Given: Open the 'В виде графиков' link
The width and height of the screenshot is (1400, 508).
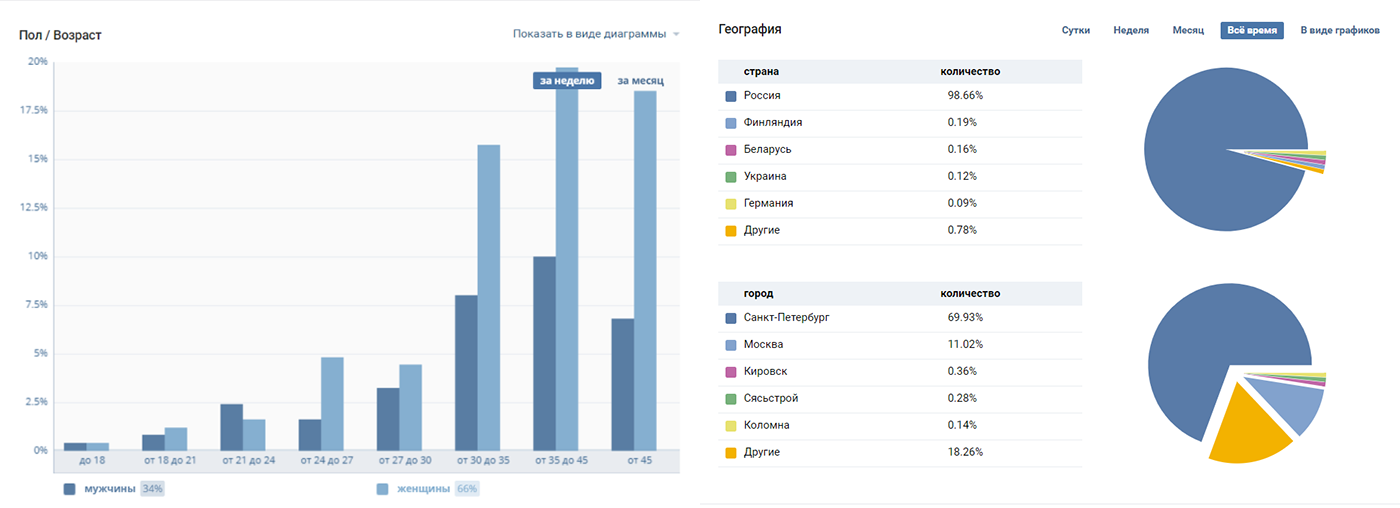Looking at the screenshot, I should point(1340,31).
